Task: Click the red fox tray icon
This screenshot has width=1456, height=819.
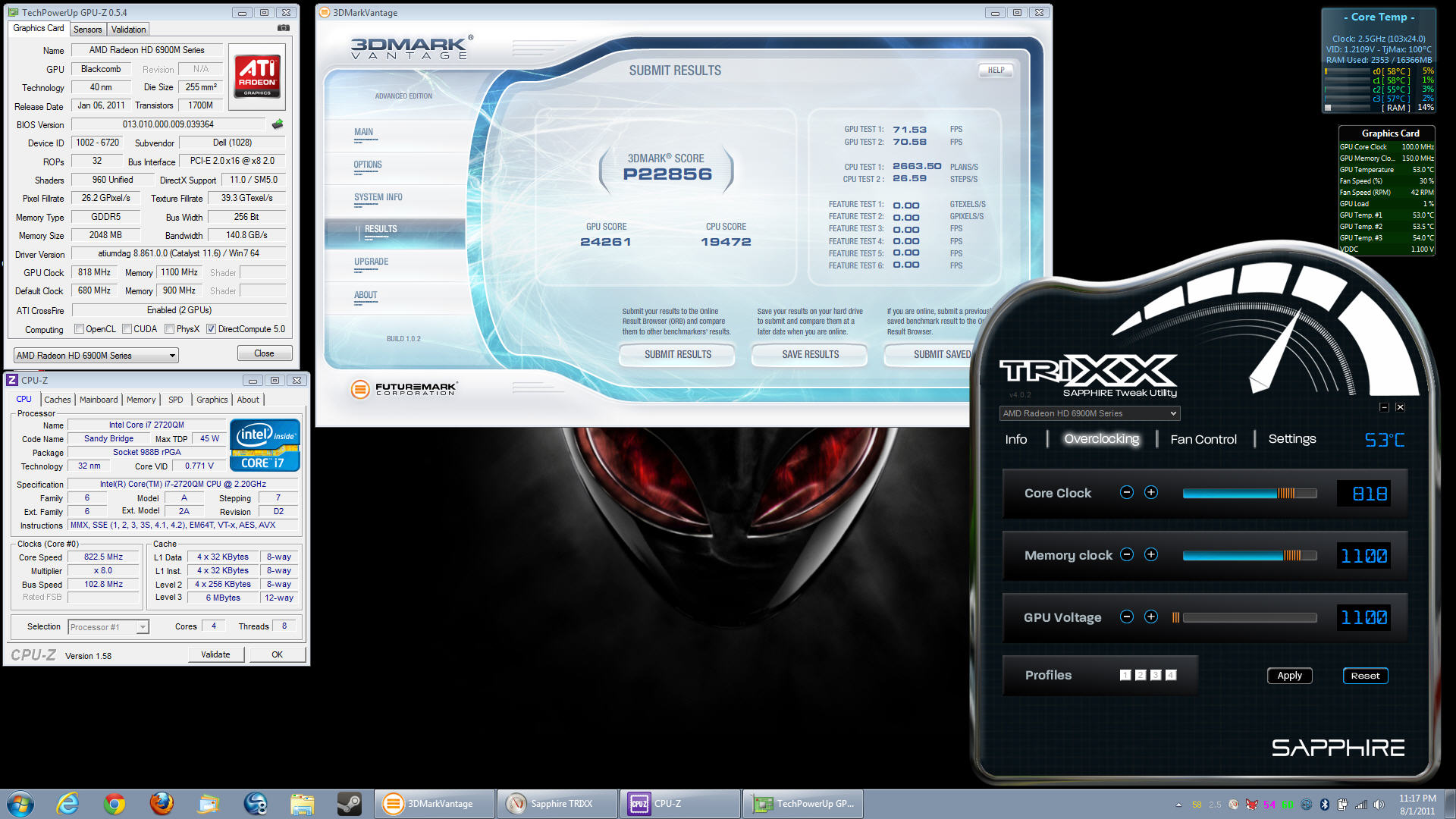Action: tap(1252, 805)
